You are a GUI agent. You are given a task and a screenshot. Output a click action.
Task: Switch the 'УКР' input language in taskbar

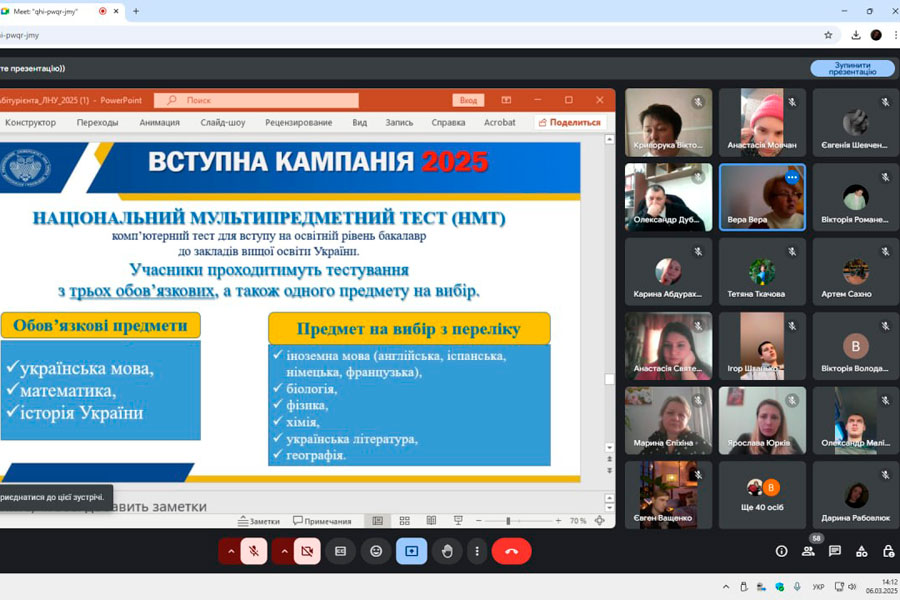[818, 587]
